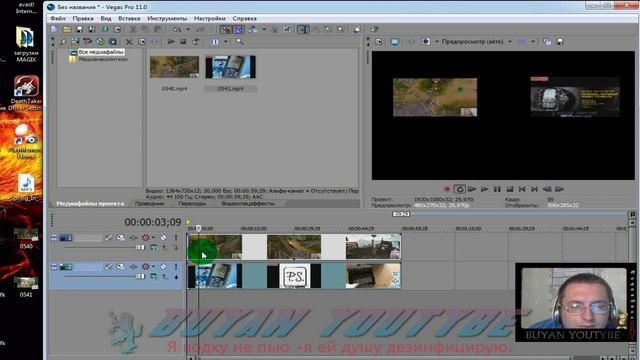
Task: Expand track 1 automation dropdown arrow
Action: click(153, 238)
